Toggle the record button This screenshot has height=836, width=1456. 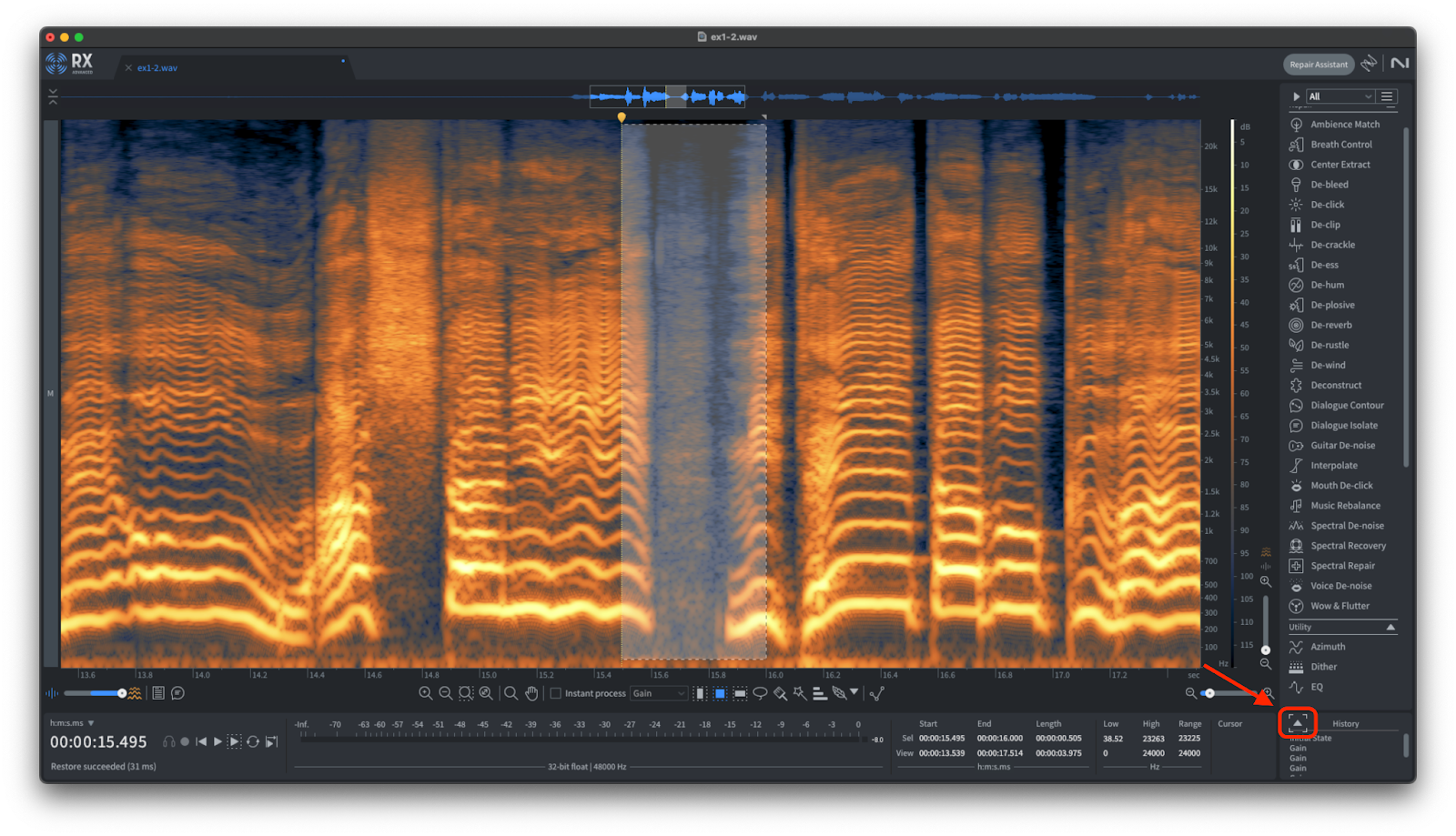[185, 741]
